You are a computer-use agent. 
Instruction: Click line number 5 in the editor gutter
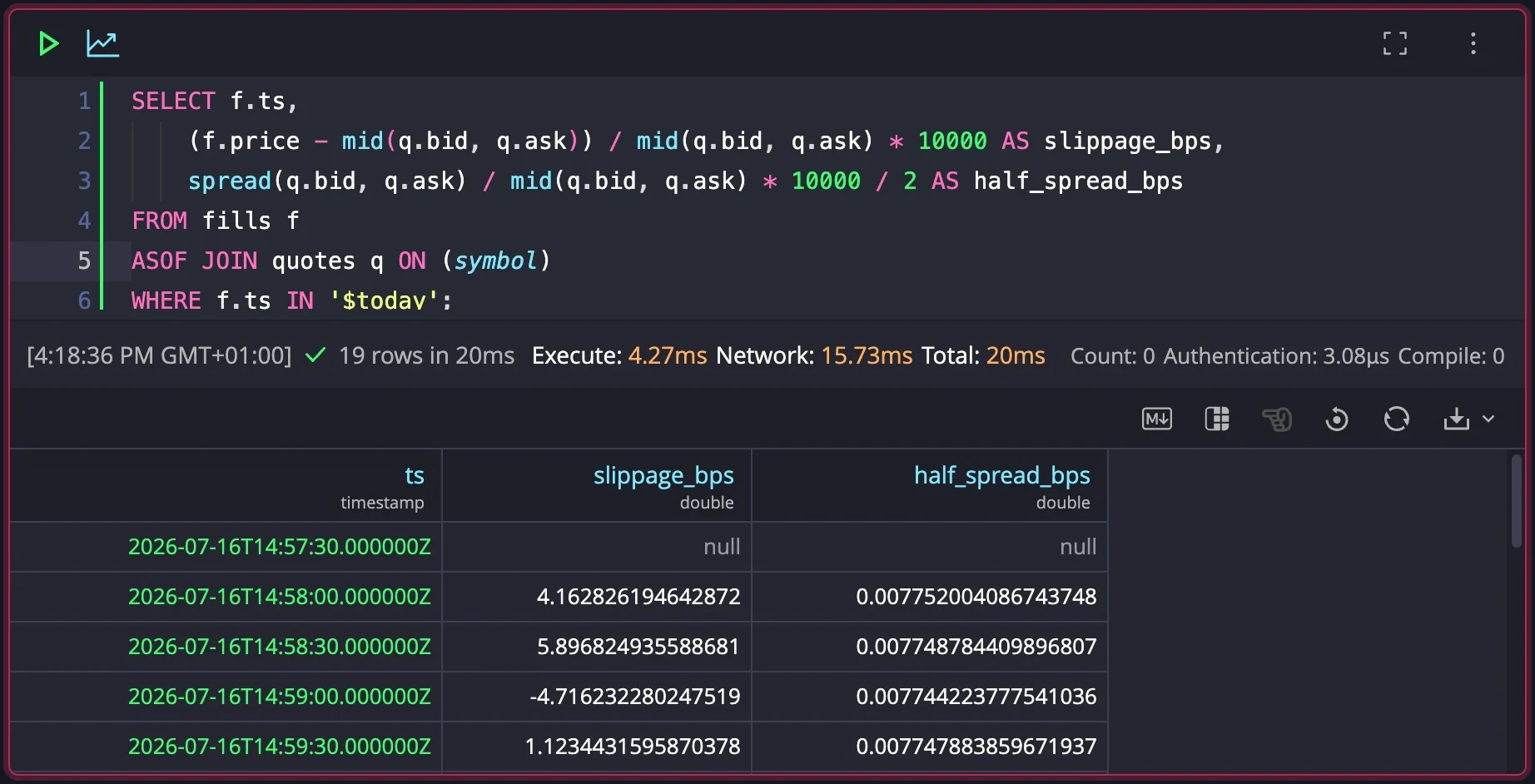pos(84,261)
